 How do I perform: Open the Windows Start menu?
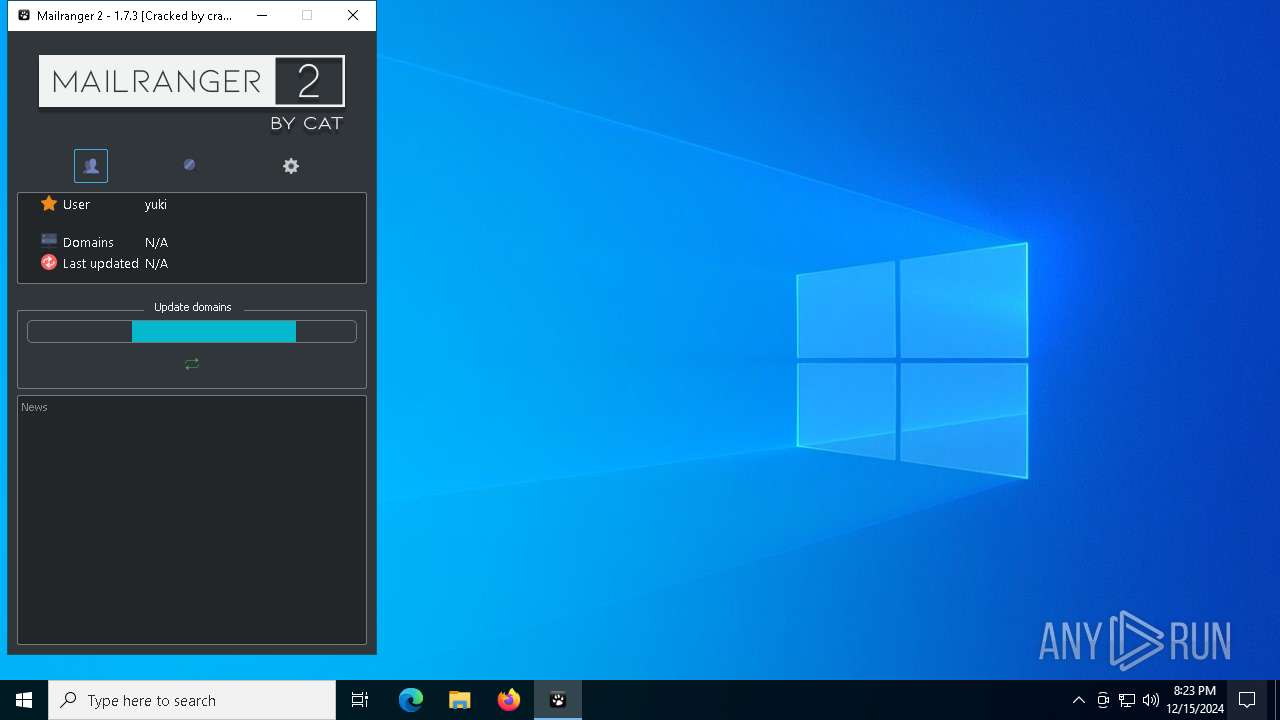click(x=24, y=700)
